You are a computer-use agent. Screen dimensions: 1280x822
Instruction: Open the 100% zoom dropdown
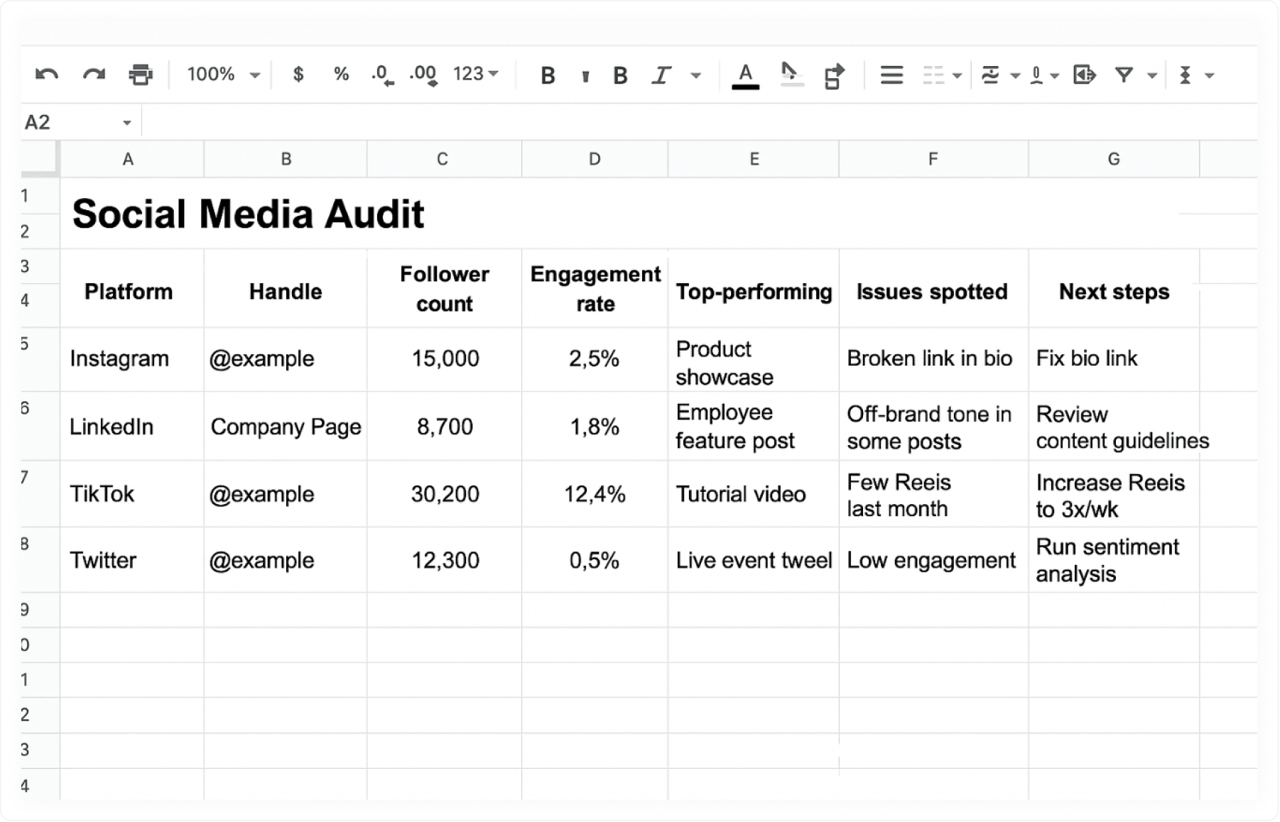tap(223, 75)
